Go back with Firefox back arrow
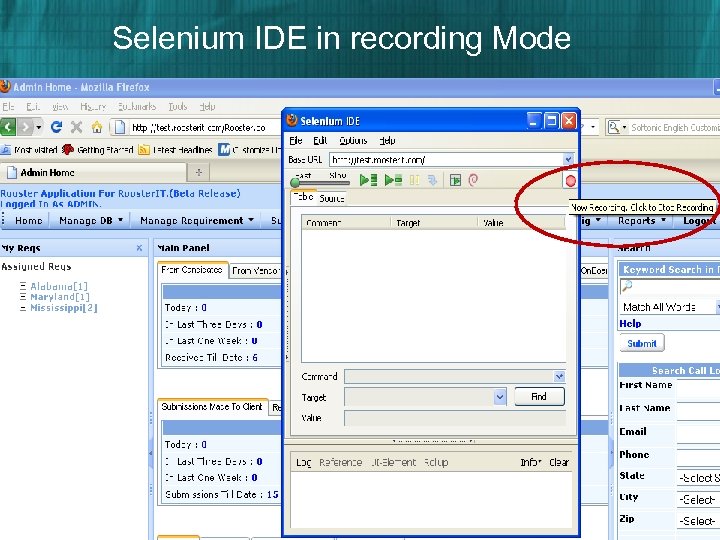The width and height of the screenshot is (720, 540). point(8,127)
